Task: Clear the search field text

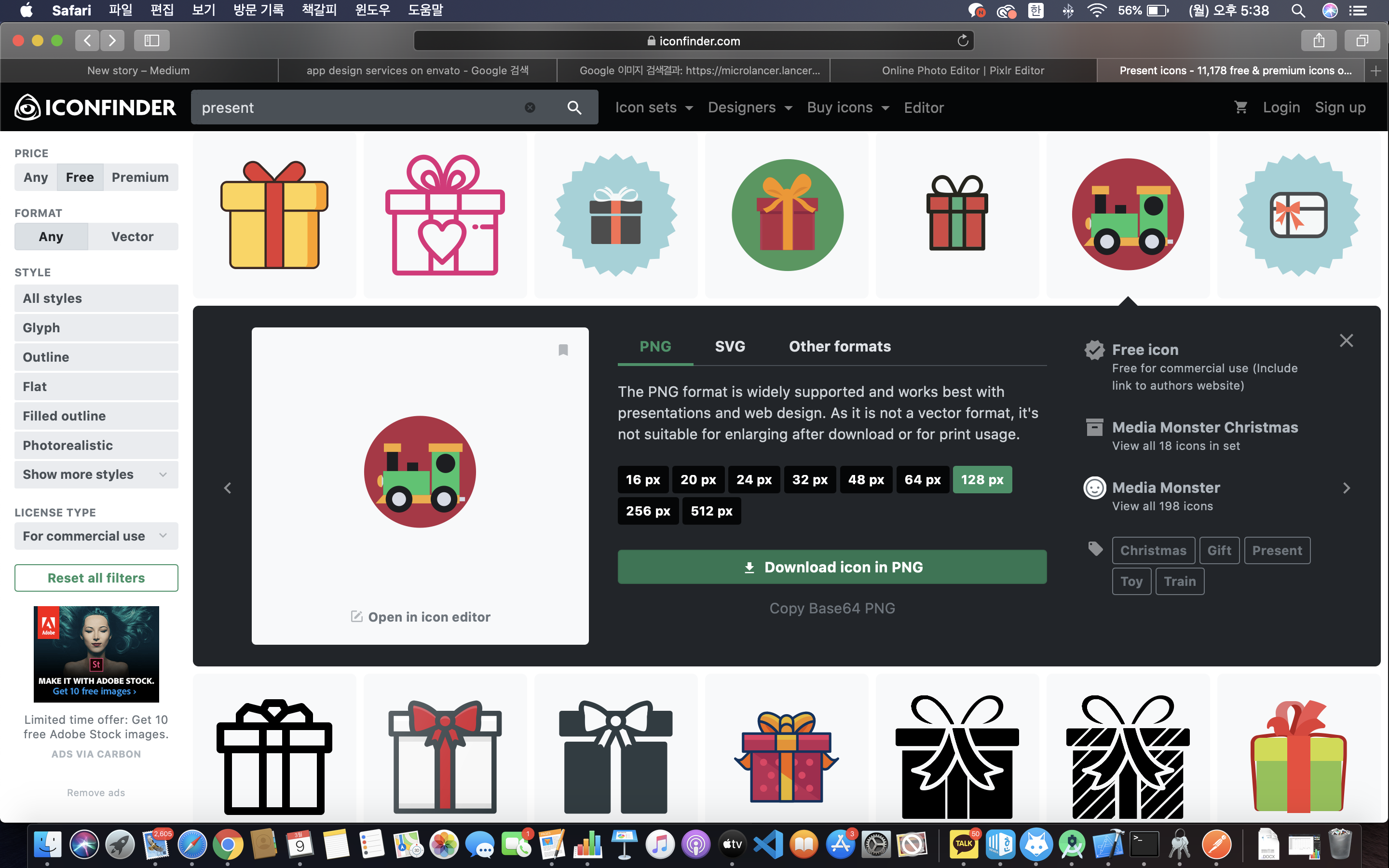Action: tap(530, 108)
